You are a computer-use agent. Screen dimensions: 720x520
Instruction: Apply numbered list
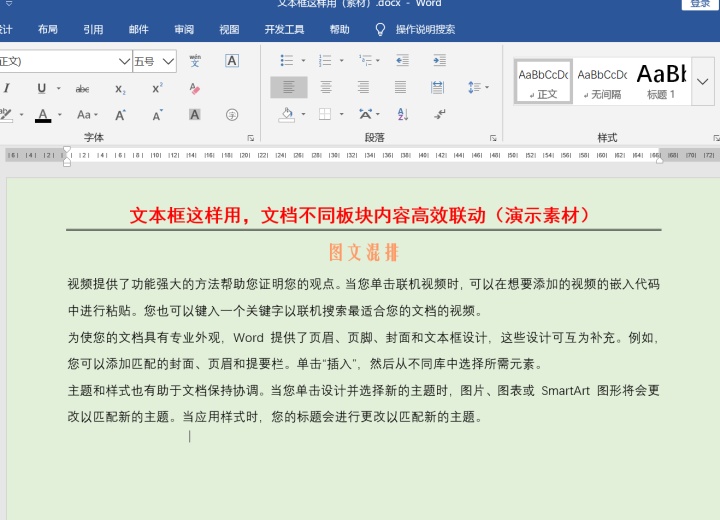pos(325,60)
